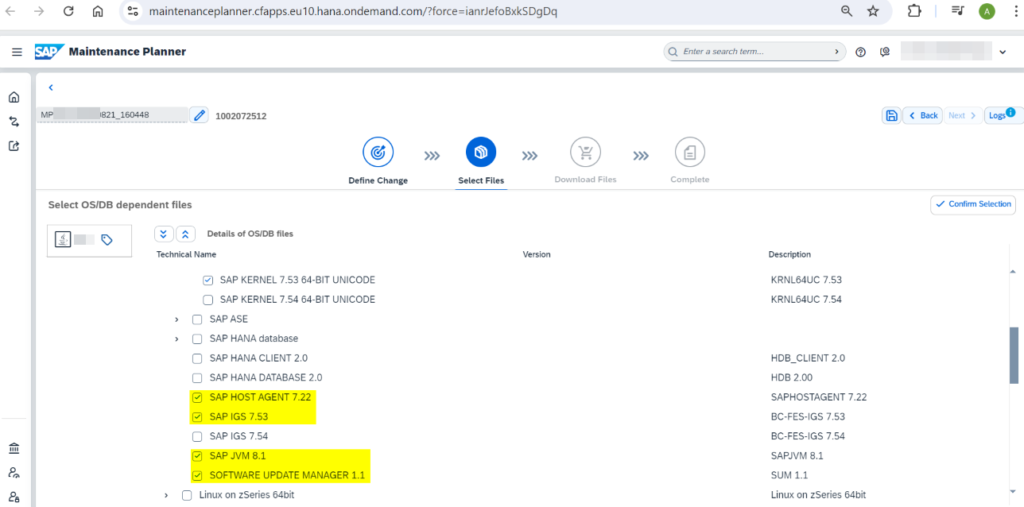Open the Select Files step label

click(x=481, y=180)
